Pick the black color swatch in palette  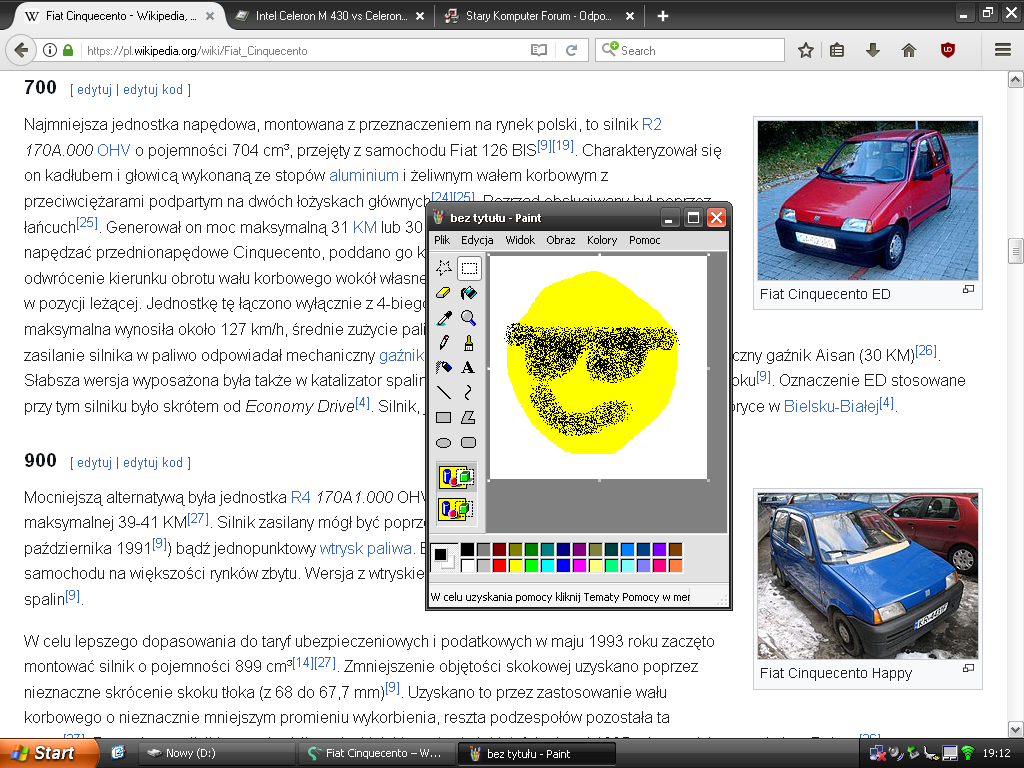click(468, 549)
